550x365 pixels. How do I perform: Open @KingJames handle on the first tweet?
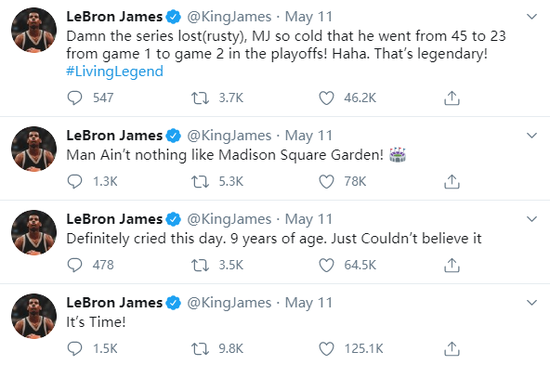229,17
